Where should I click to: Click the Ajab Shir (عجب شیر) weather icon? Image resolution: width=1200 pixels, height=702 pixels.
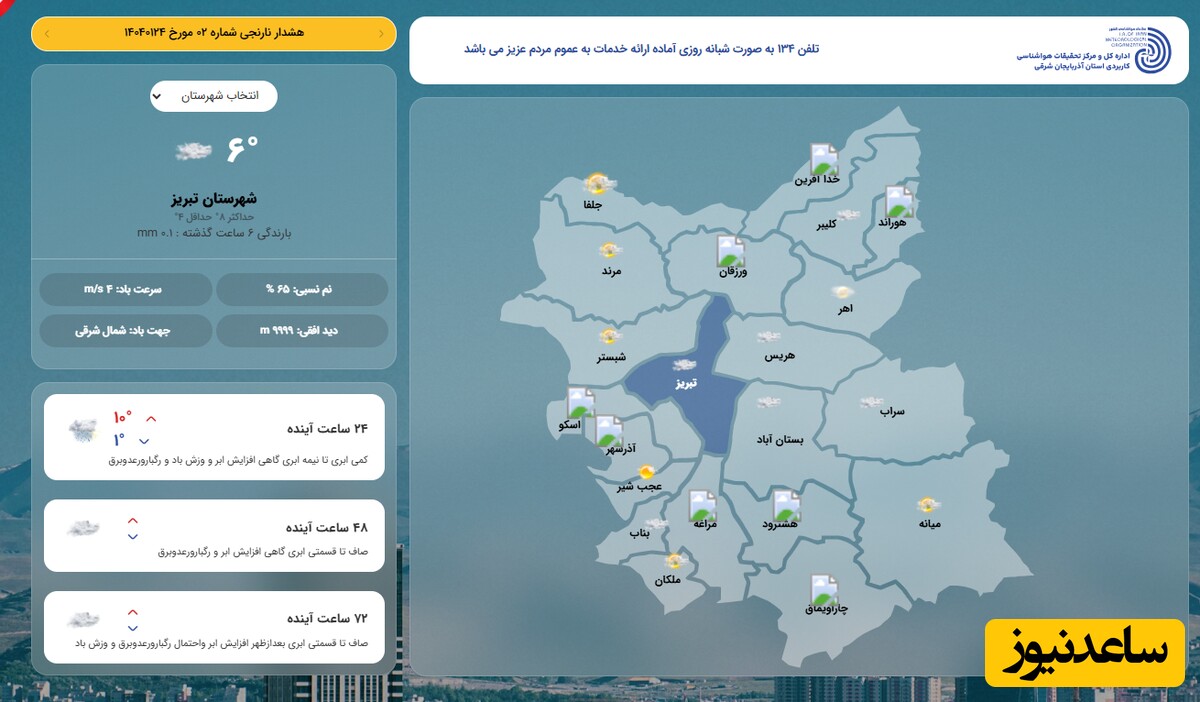point(647,471)
